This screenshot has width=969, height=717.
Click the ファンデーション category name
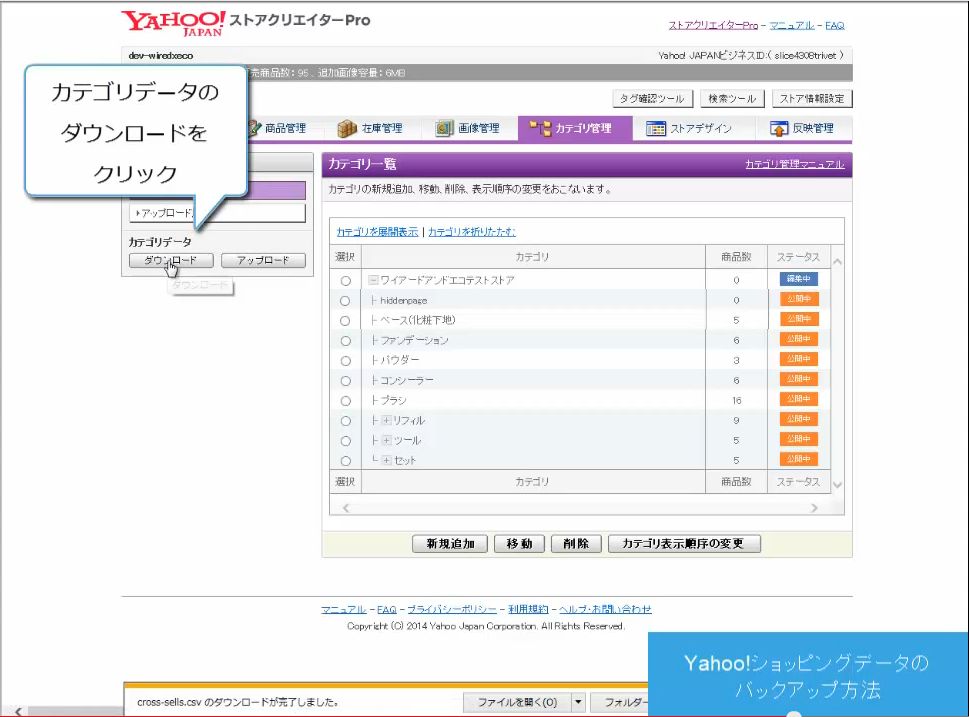(414, 341)
